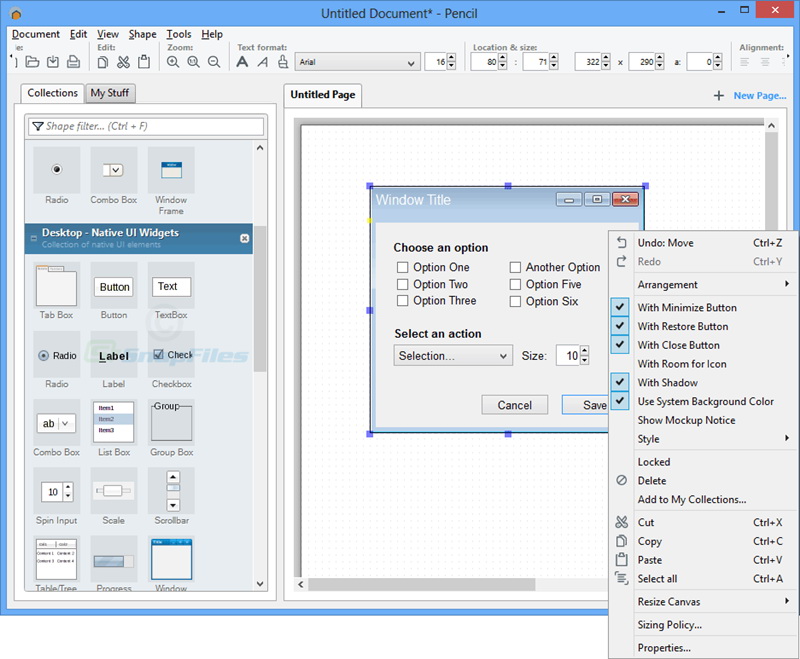800x659 pixels.
Task: Click the Zoom in magnifier icon
Action: (x=173, y=62)
